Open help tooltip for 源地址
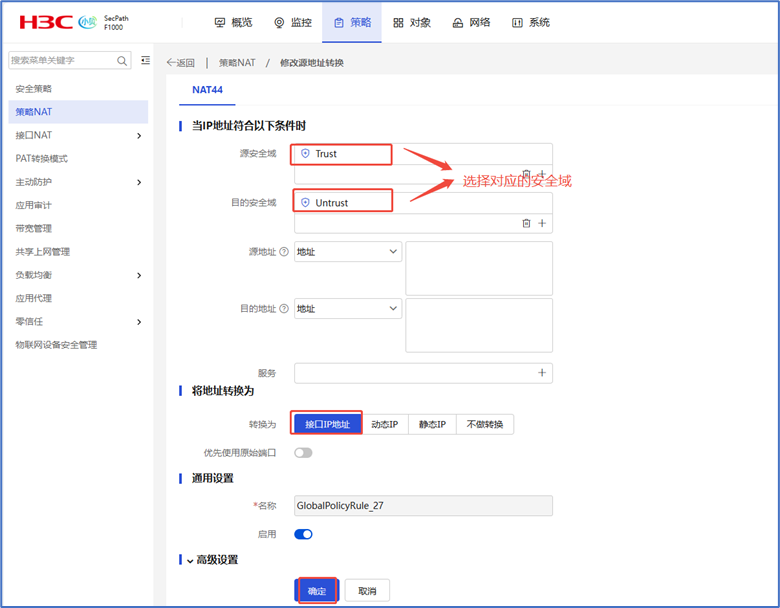The width and height of the screenshot is (780, 608). 284,252
